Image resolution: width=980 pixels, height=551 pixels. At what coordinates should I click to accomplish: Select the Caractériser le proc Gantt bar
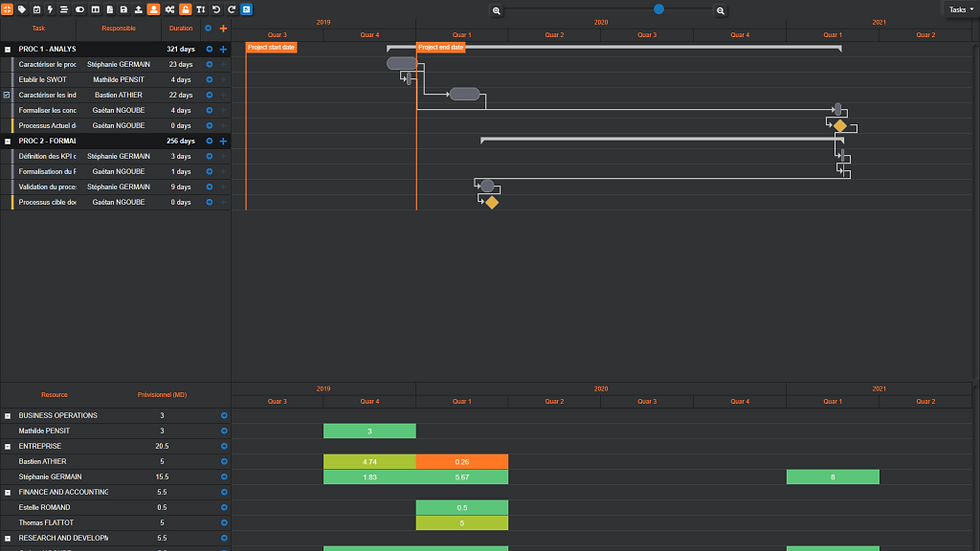click(402, 63)
